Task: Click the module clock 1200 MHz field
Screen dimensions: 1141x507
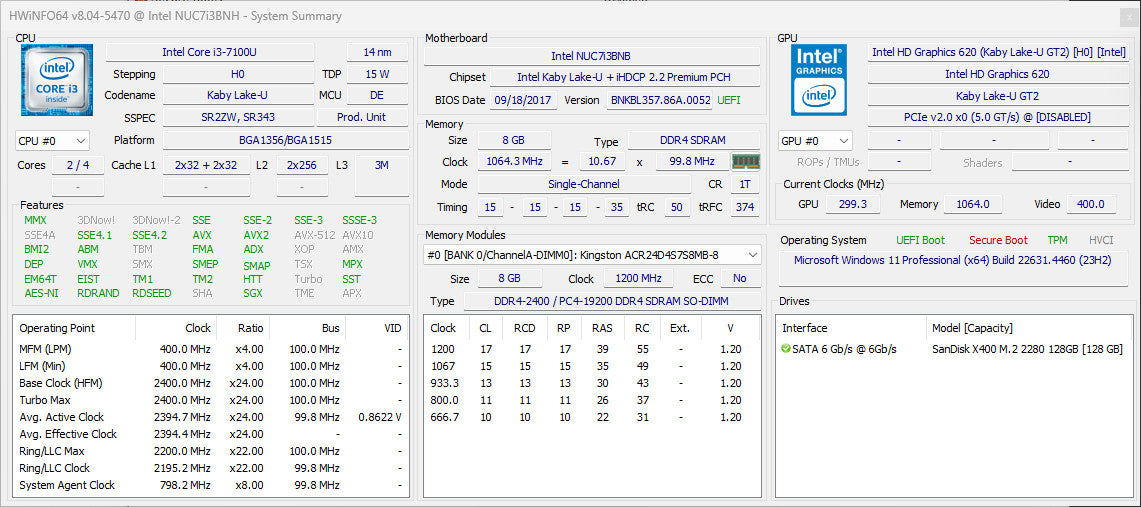Action: (640, 279)
